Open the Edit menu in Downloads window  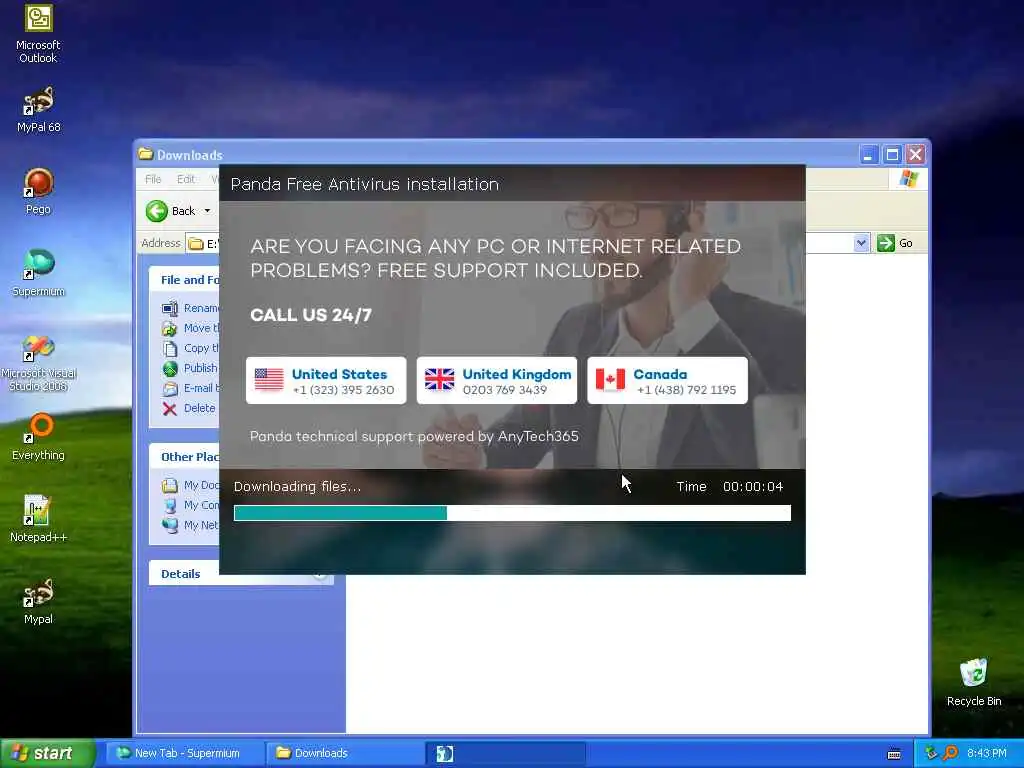185,179
